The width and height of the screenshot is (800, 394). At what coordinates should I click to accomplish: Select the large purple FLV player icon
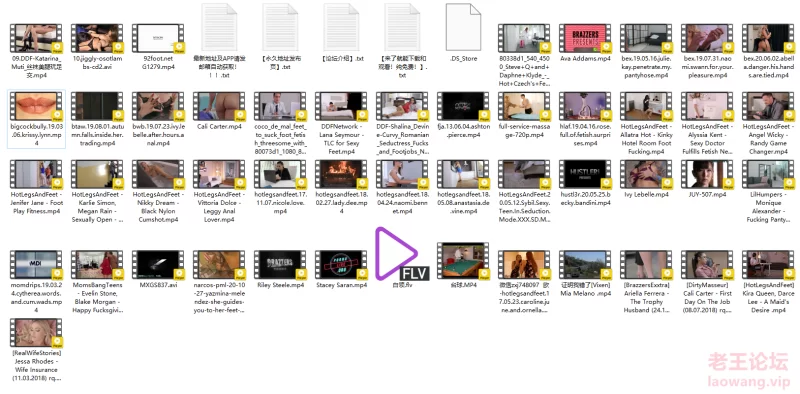pyautogui.click(x=402, y=255)
